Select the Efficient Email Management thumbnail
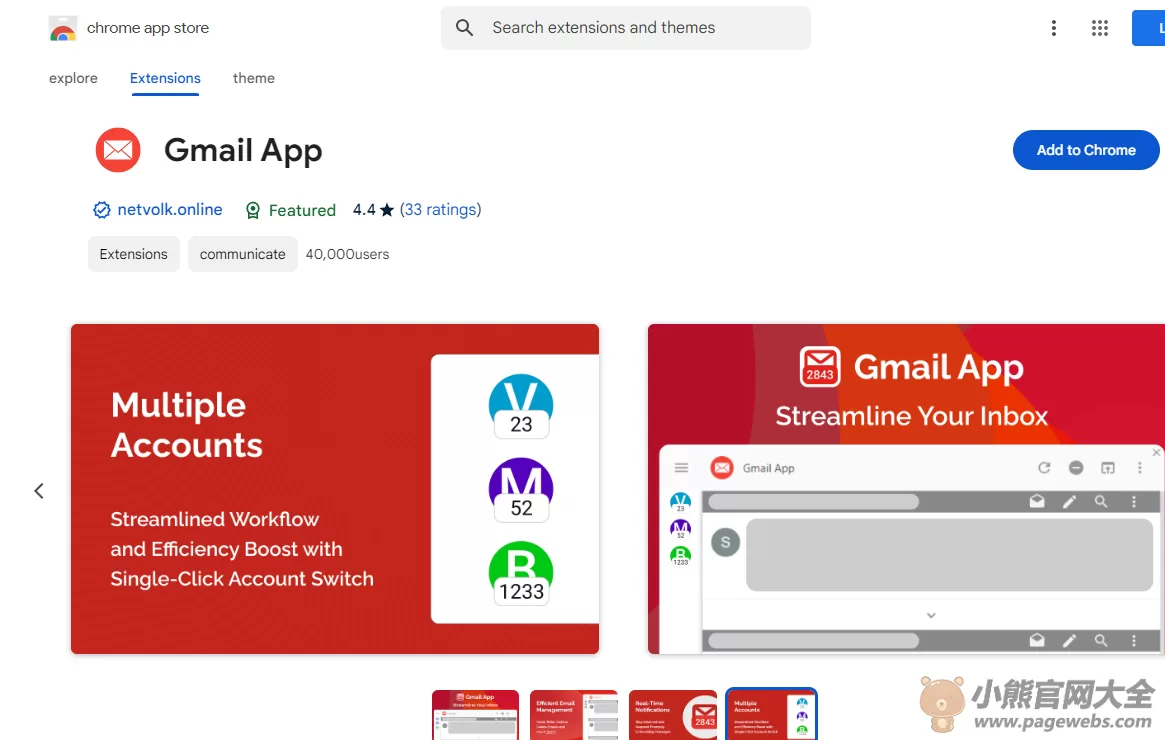 574,715
